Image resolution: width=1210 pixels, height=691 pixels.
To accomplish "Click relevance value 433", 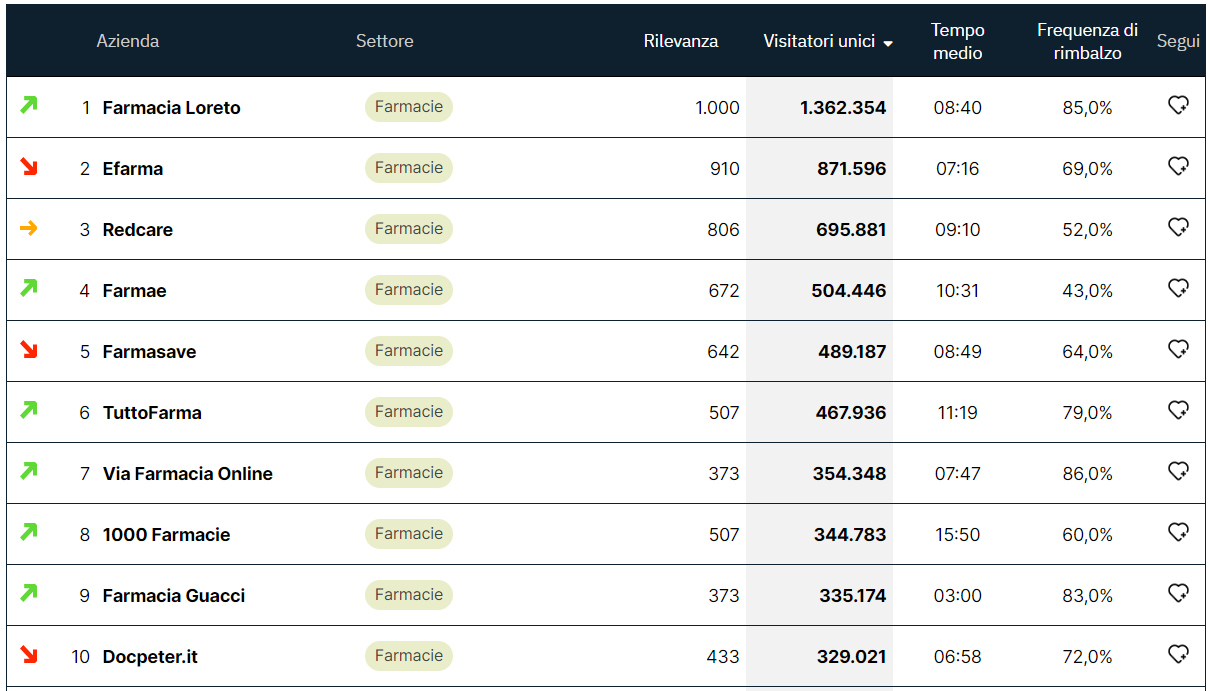I will click(x=724, y=657).
